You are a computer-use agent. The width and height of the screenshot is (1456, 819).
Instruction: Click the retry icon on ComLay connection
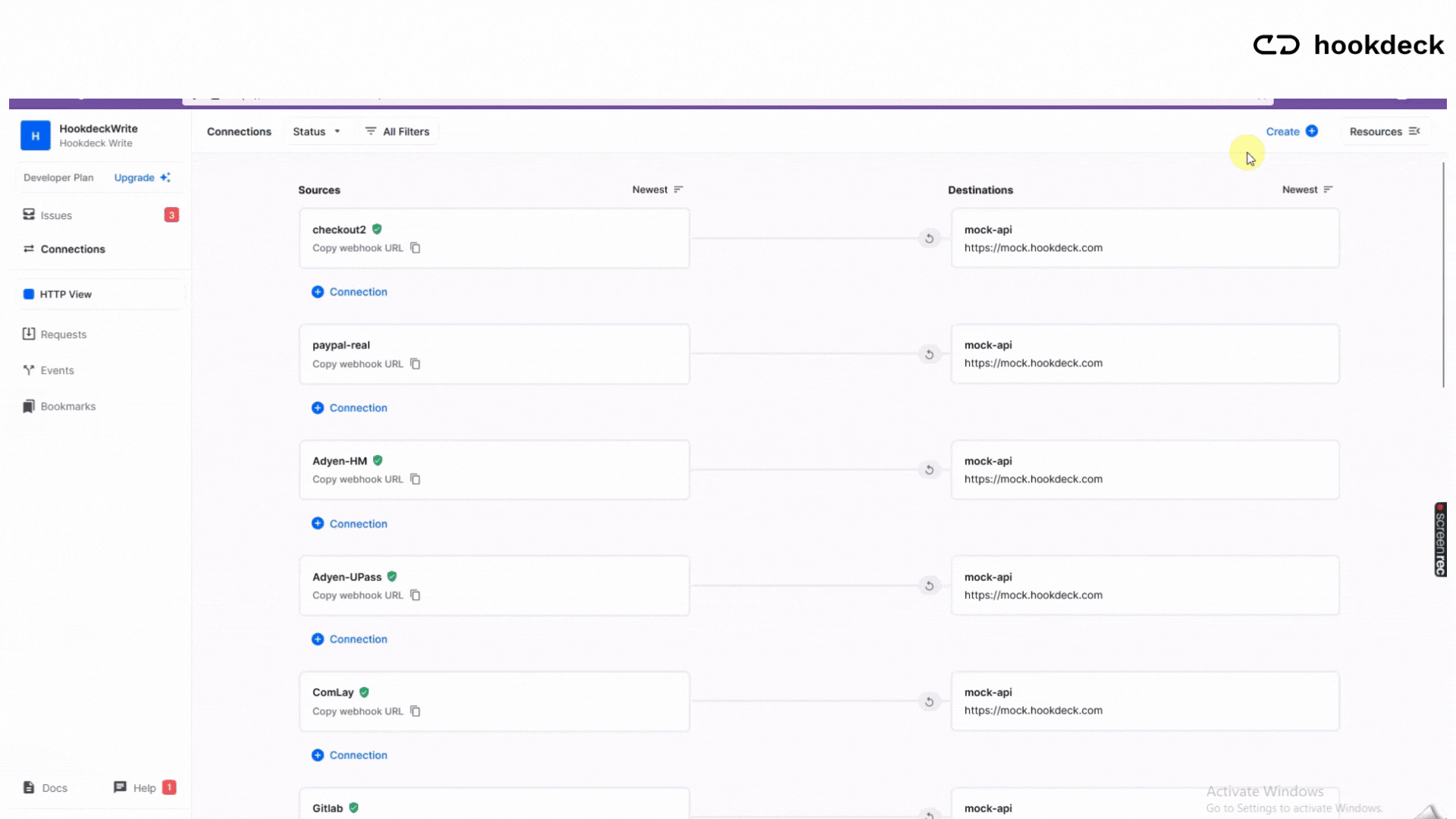[x=929, y=701]
